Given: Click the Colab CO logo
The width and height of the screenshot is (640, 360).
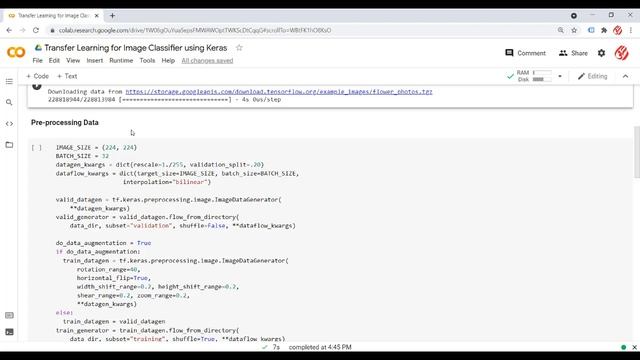Looking at the screenshot, I should (x=16, y=52).
